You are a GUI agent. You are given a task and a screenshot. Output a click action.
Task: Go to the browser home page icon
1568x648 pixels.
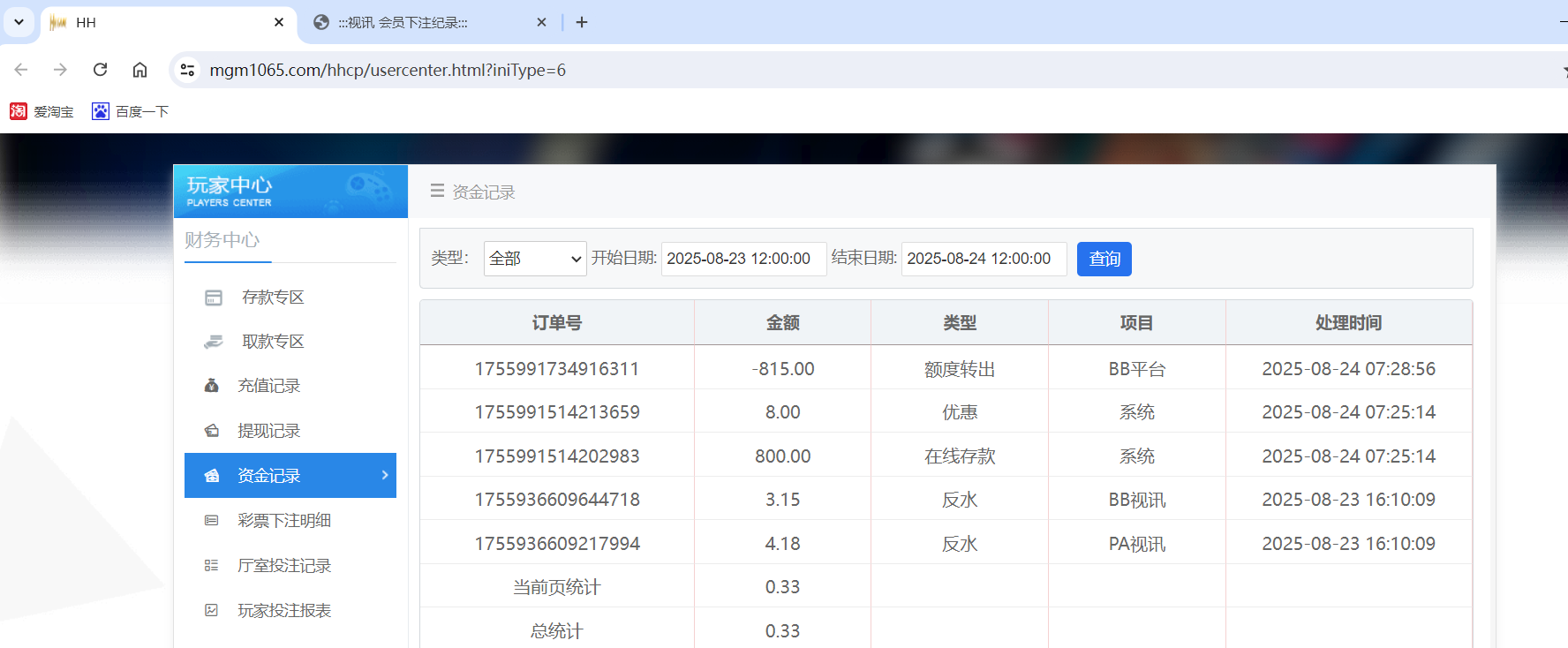pos(139,70)
